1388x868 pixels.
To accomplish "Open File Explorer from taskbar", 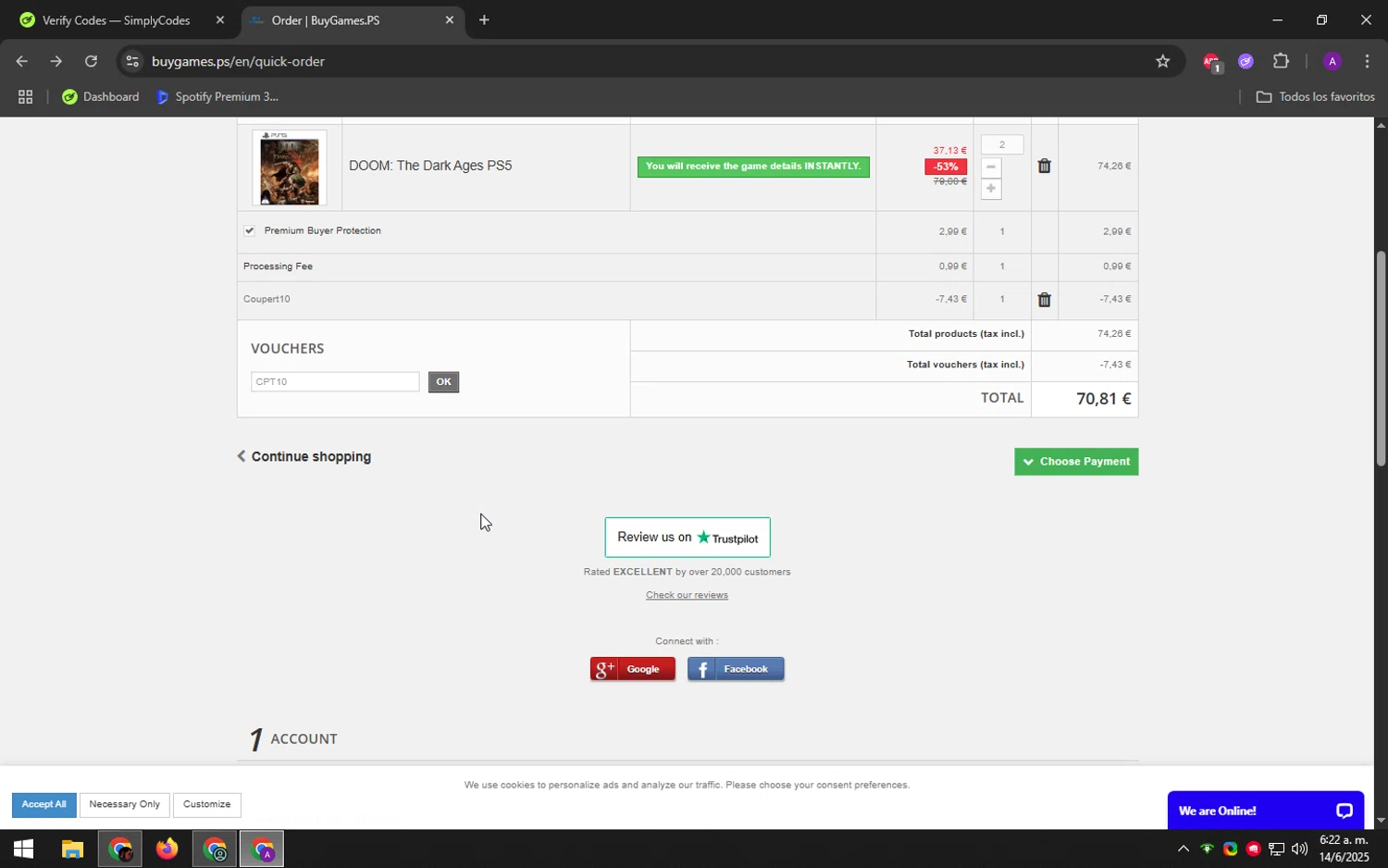I will tap(72, 849).
